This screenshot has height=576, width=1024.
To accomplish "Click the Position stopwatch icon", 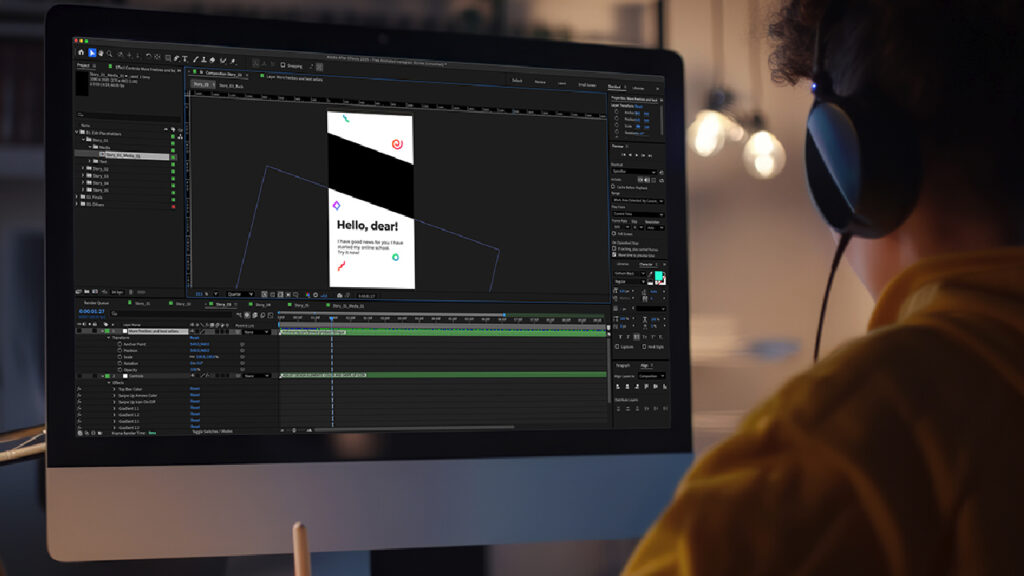I will (x=120, y=350).
